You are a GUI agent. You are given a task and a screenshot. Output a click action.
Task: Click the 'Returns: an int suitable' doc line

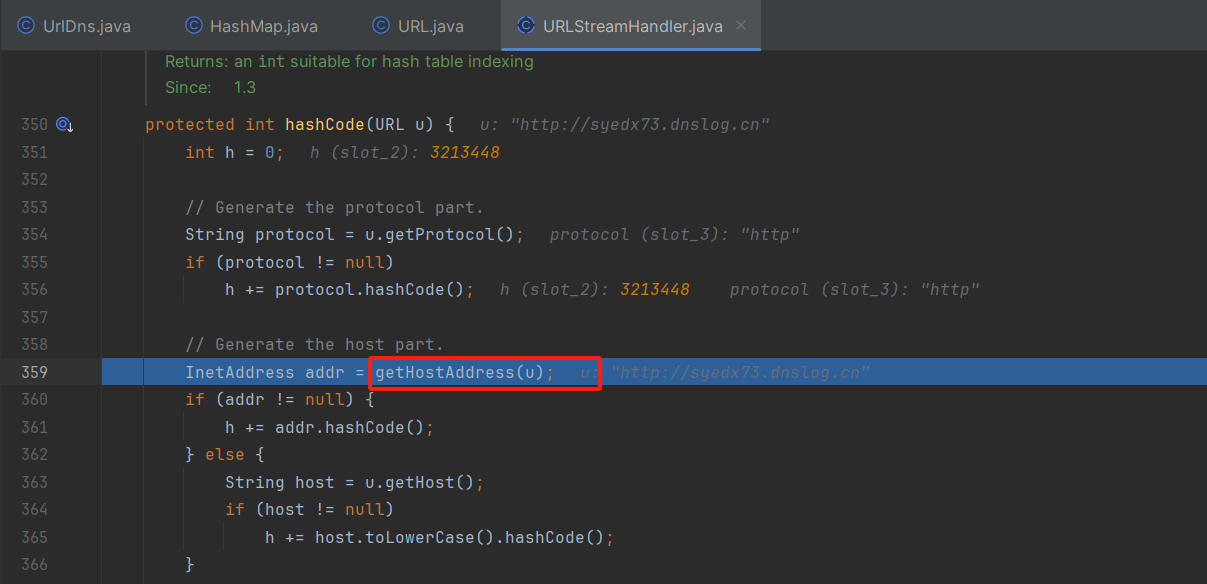349,61
